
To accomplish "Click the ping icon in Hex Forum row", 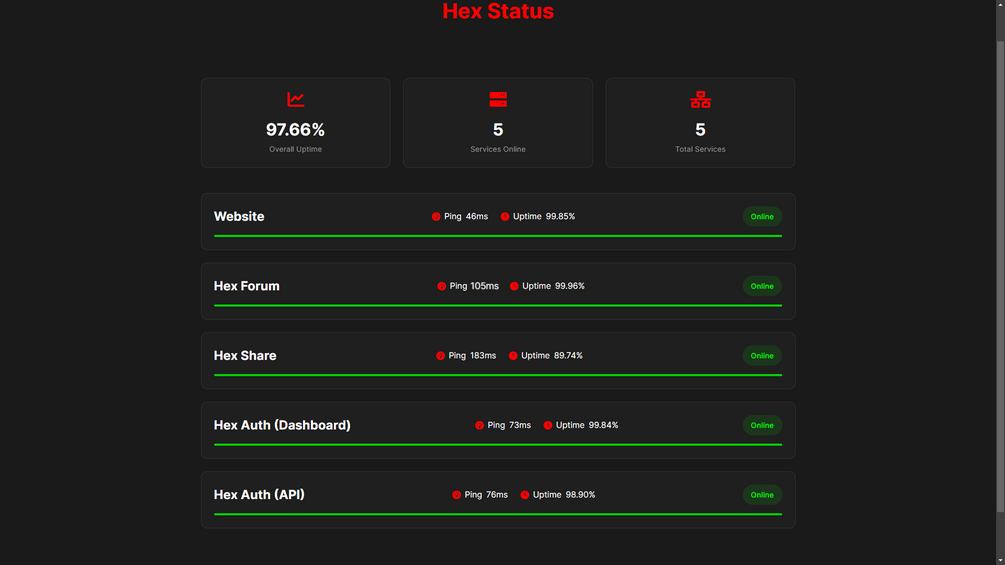I will click(442, 286).
